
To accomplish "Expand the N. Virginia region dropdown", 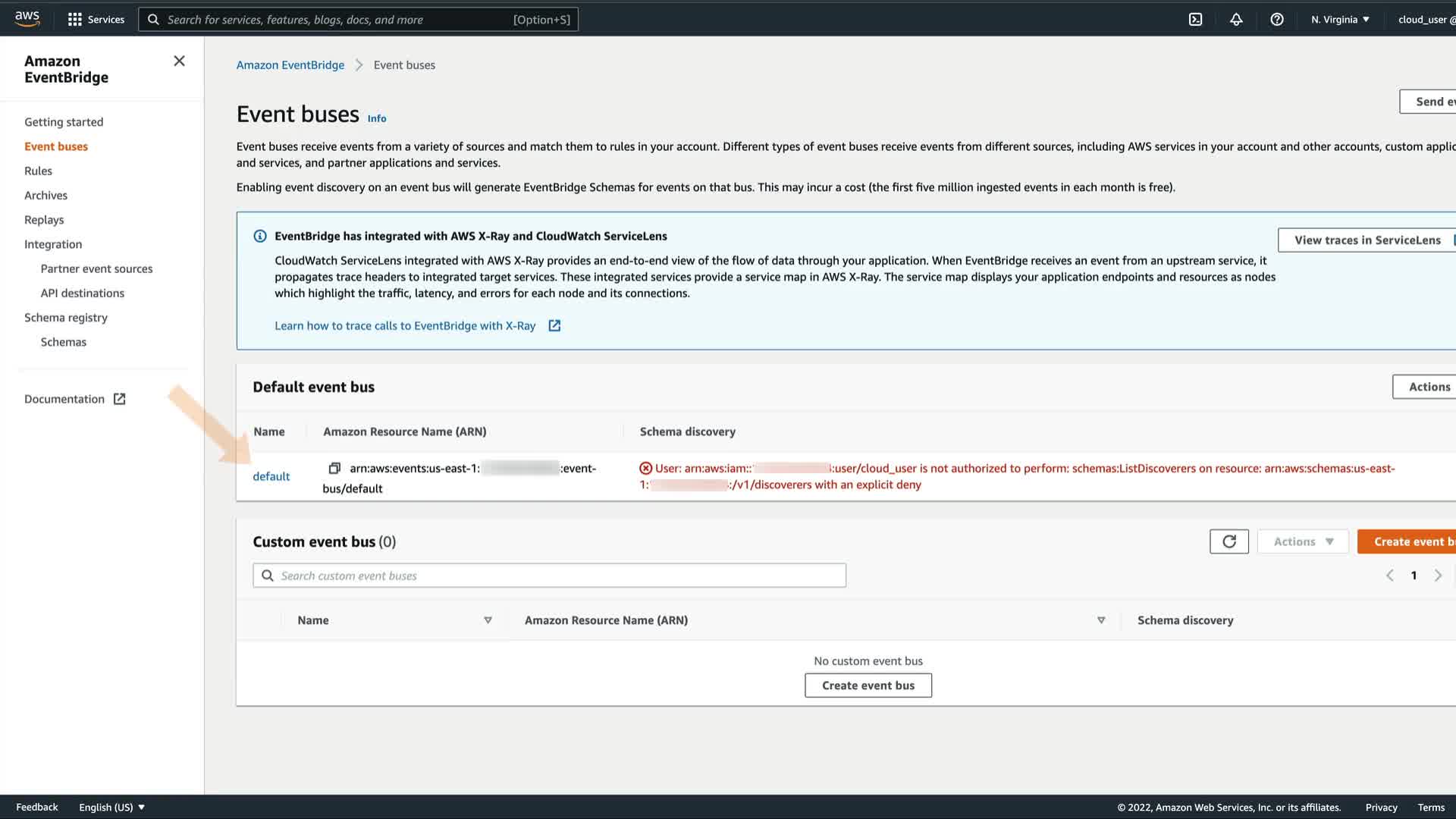I will (1340, 20).
